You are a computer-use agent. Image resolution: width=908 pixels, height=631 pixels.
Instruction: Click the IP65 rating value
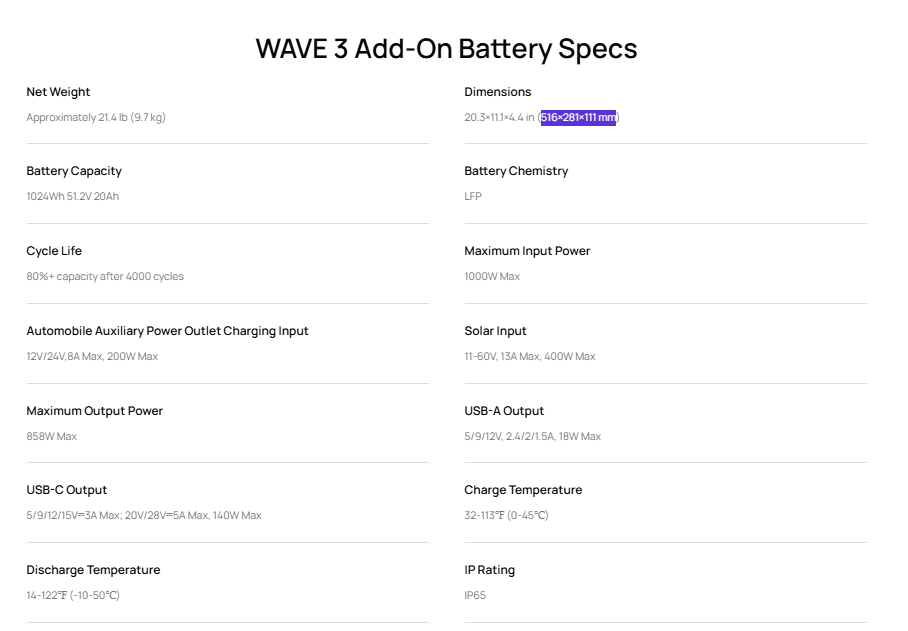(x=475, y=595)
